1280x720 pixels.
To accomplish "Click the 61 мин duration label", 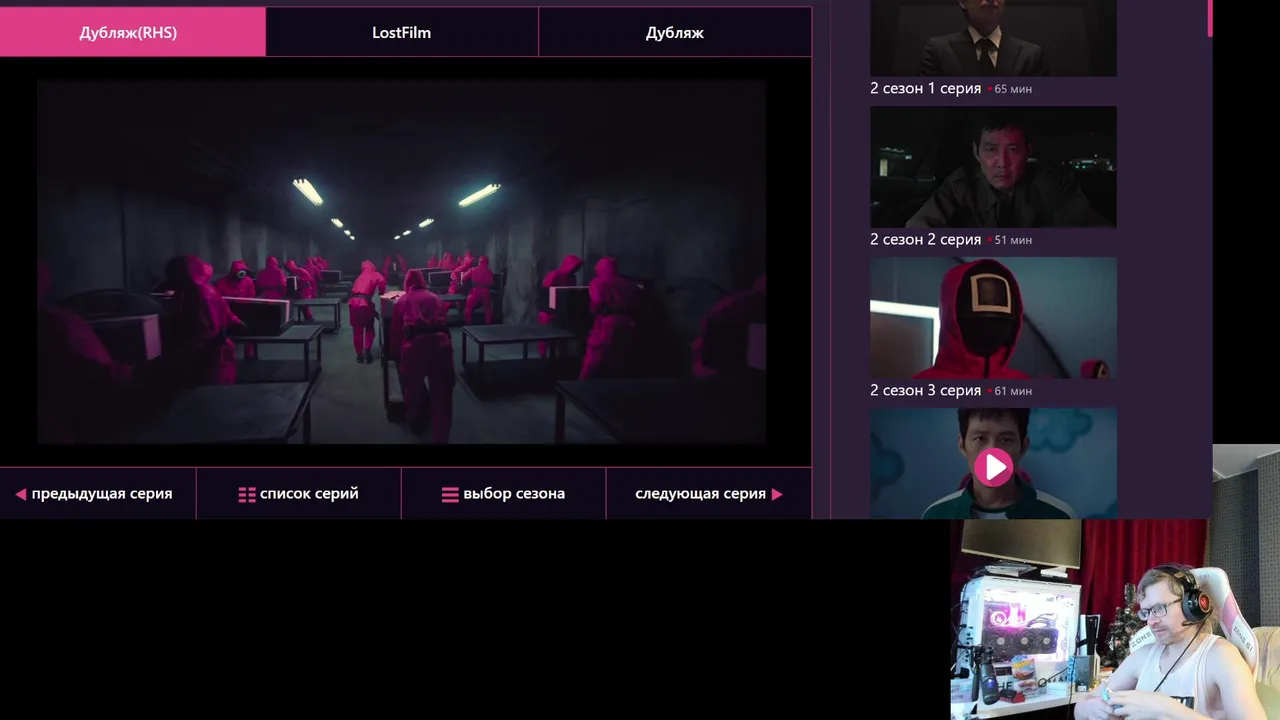I will [x=1013, y=391].
